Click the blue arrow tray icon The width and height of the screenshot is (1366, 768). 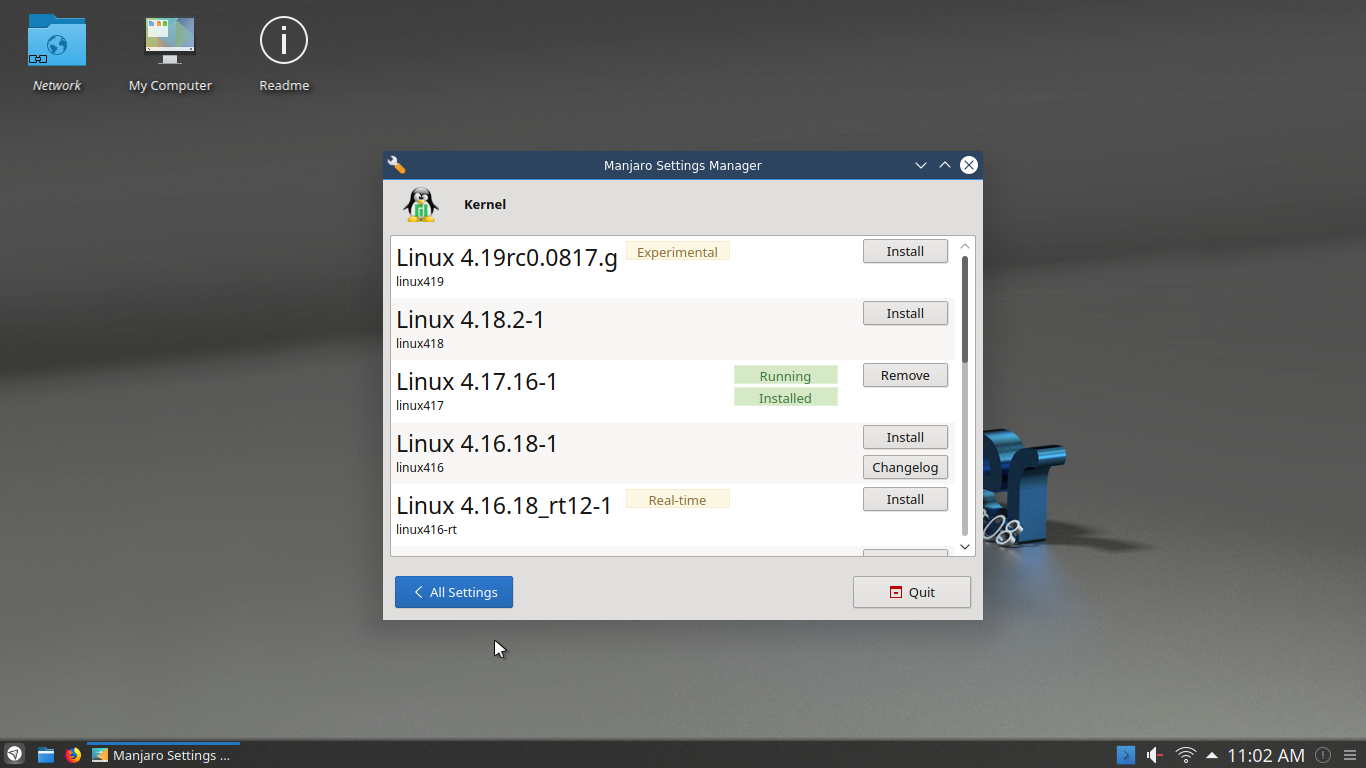1126,755
